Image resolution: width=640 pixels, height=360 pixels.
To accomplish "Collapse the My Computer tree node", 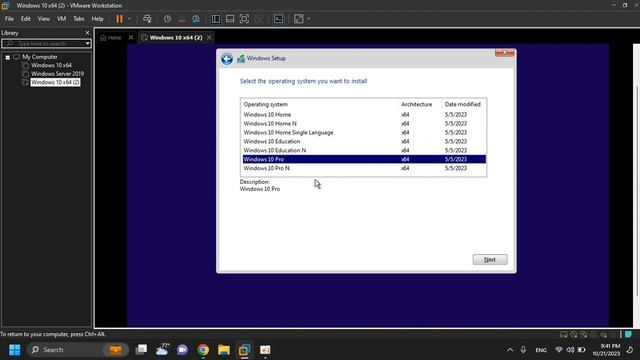I will click(x=7, y=57).
